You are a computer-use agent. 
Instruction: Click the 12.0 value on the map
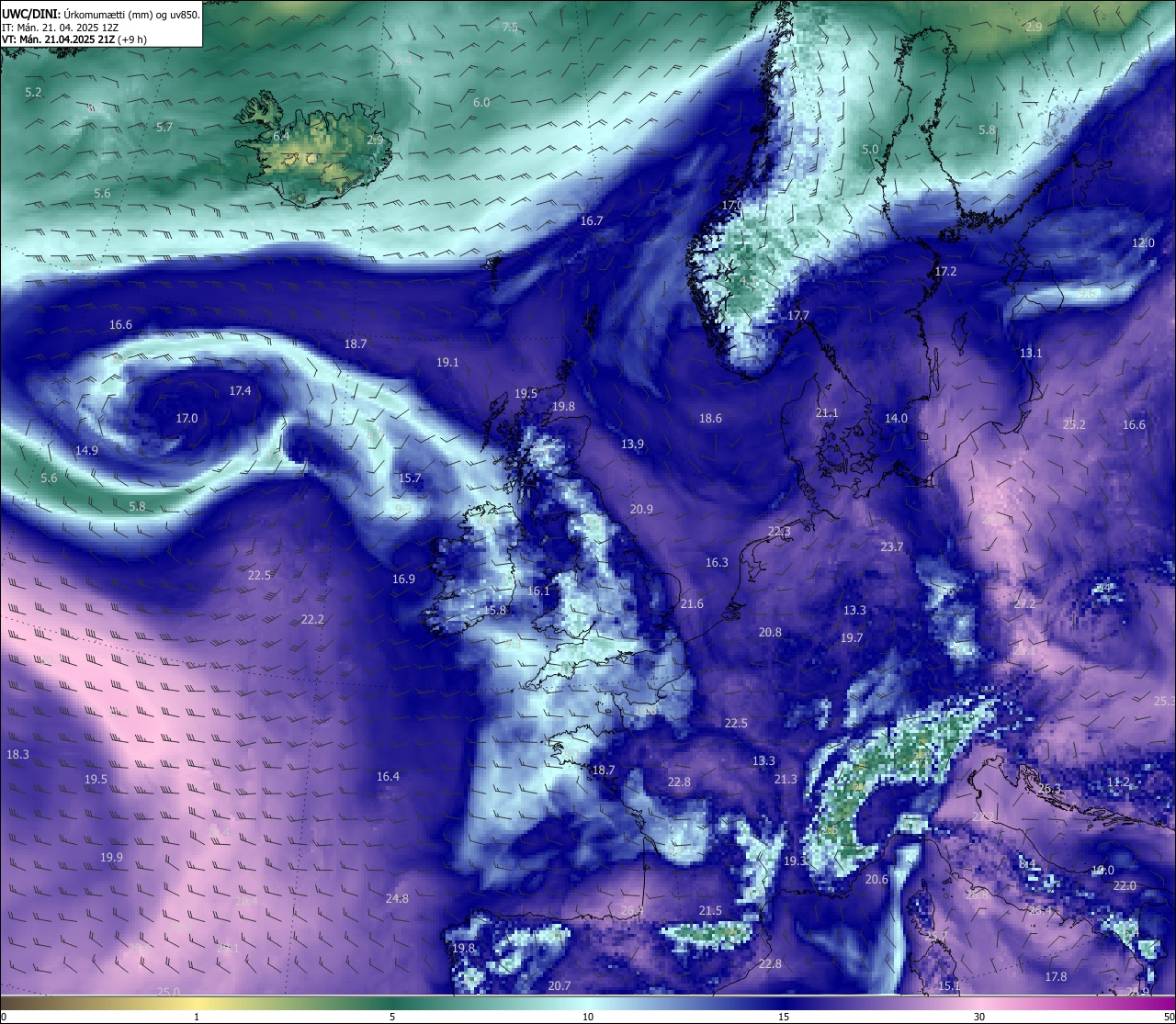click(x=1143, y=242)
